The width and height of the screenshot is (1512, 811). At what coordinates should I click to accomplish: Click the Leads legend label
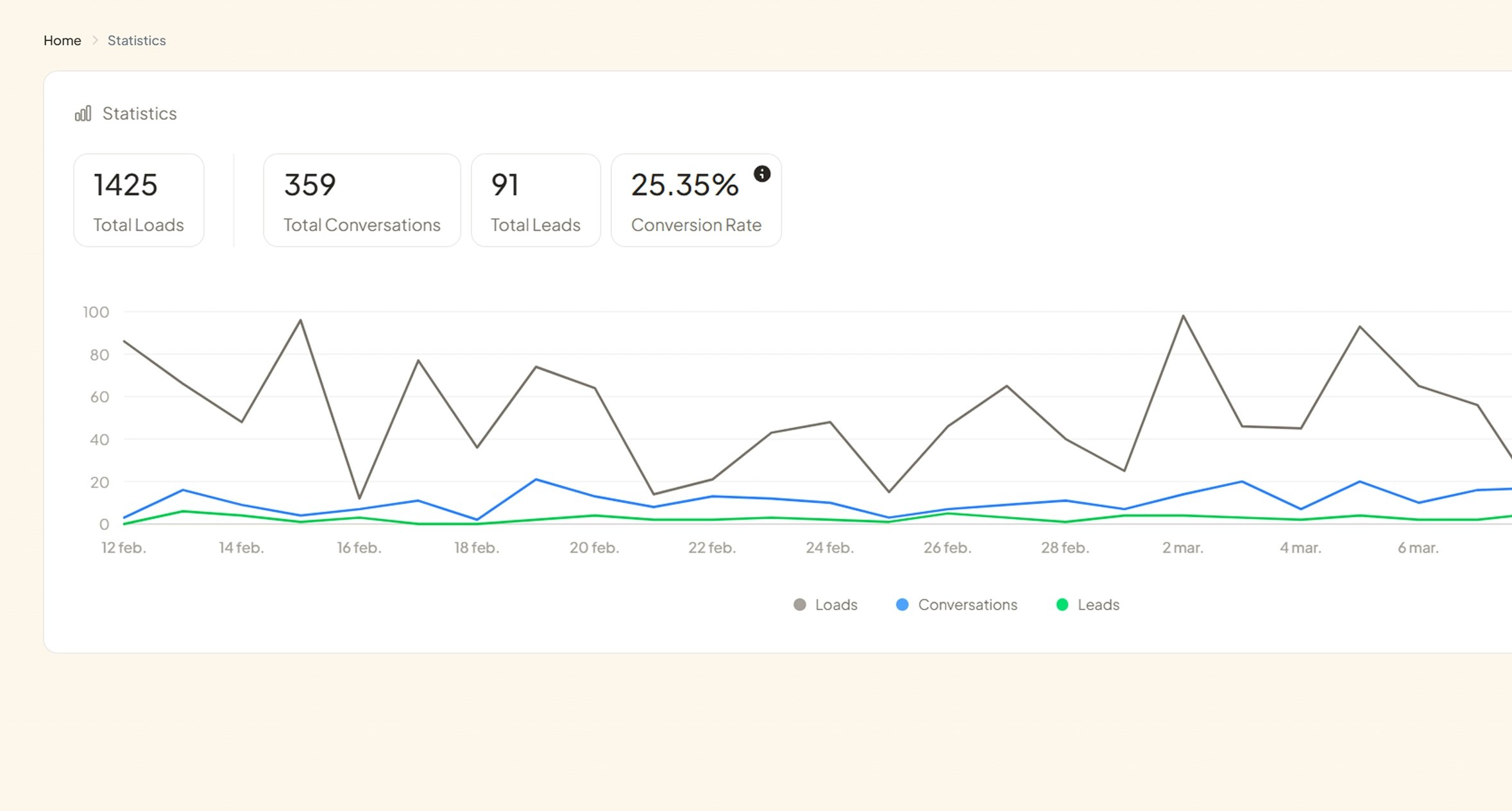[1098, 604]
